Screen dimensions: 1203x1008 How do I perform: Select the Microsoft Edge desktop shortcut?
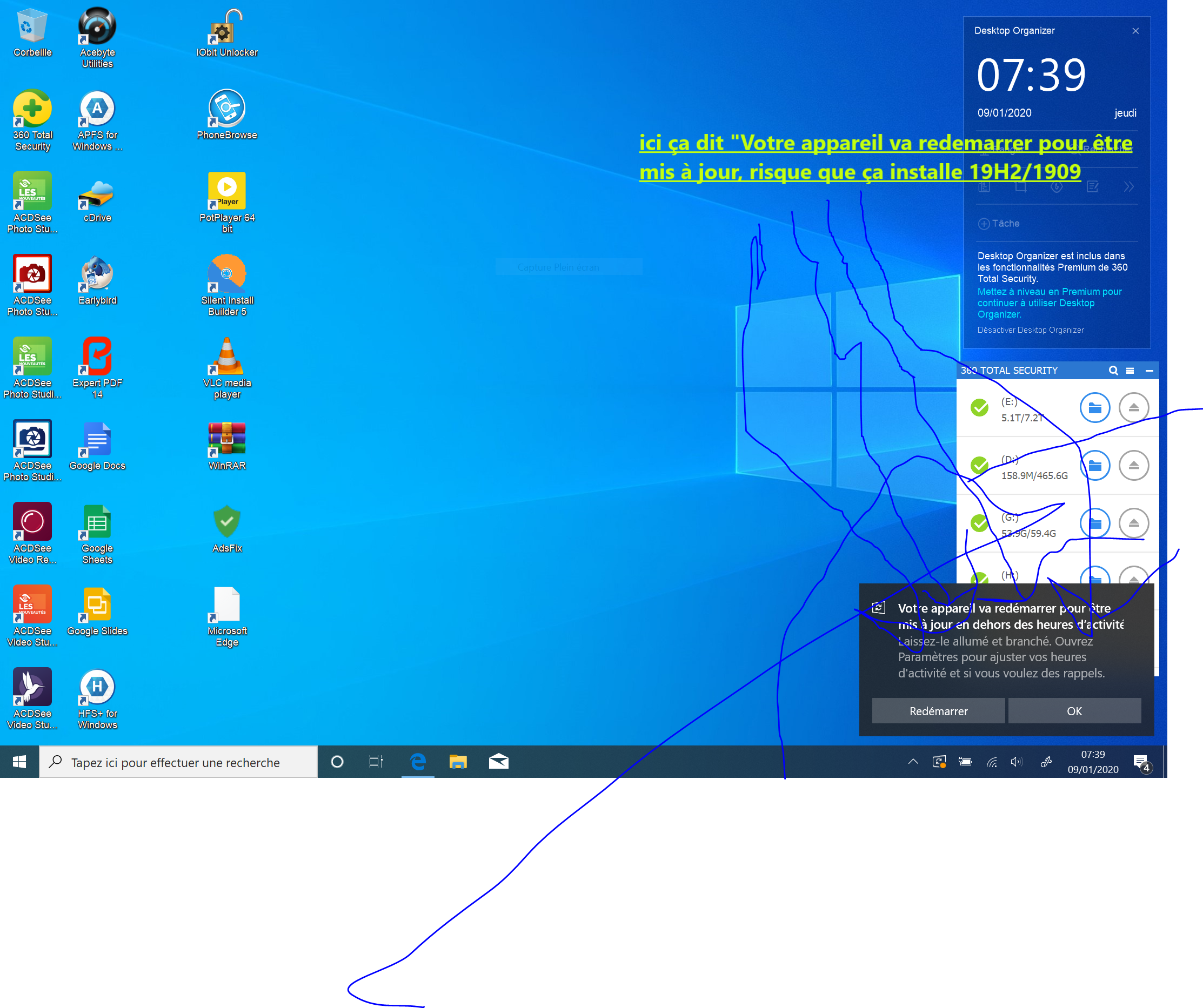click(227, 617)
